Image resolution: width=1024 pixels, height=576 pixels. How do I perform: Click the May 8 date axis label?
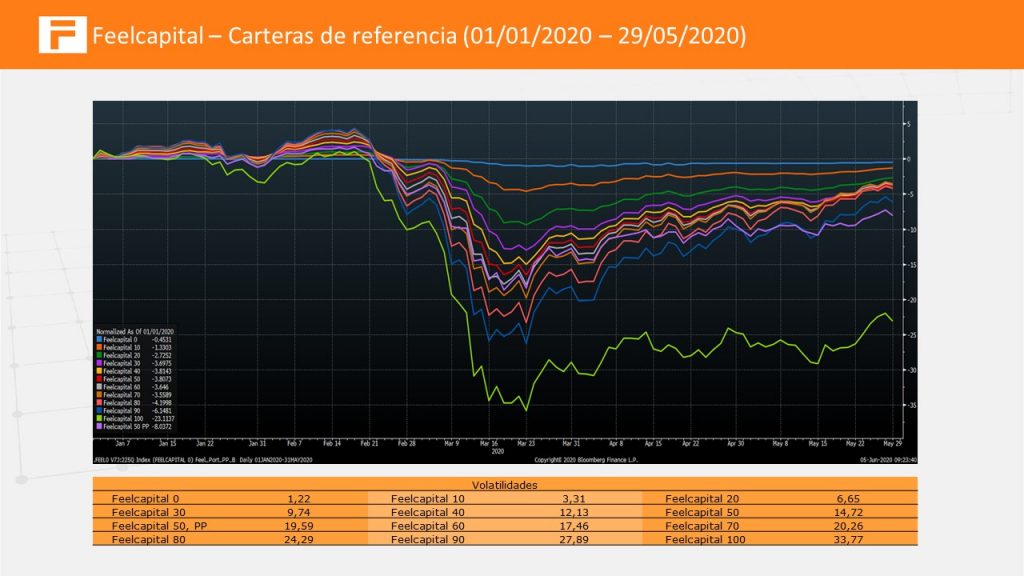(x=780, y=443)
